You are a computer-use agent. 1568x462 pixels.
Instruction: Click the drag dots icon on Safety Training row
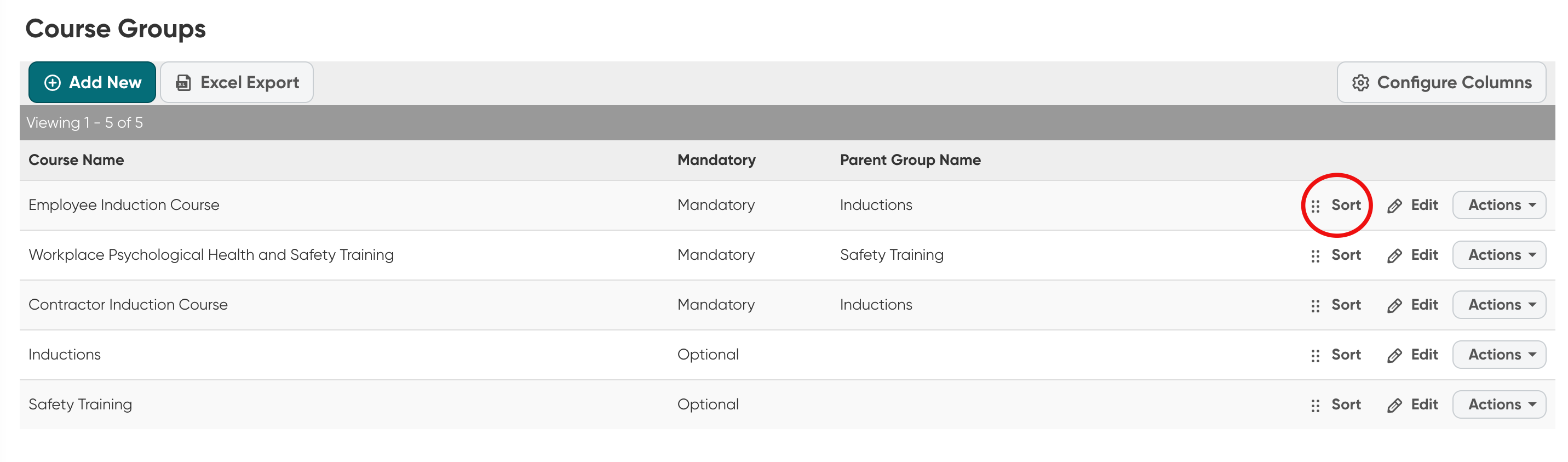click(x=1315, y=404)
